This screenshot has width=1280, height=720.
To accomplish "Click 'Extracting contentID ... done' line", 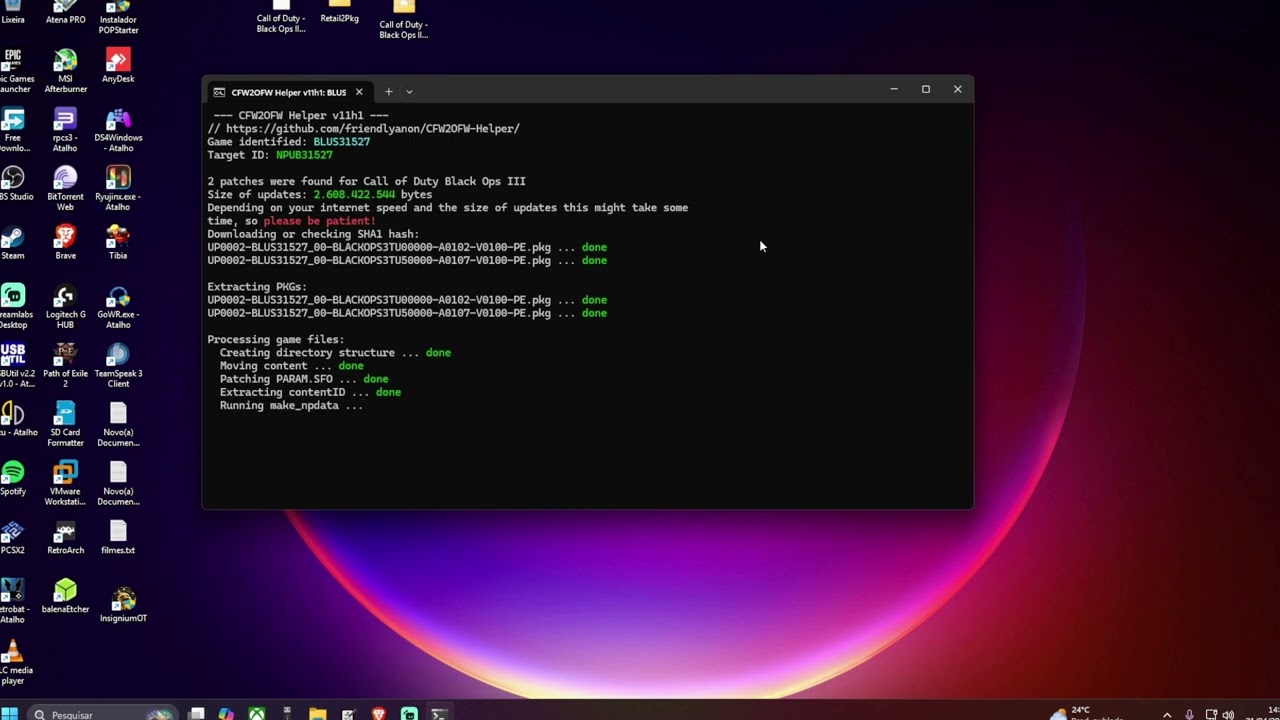I will click(x=310, y=392).
